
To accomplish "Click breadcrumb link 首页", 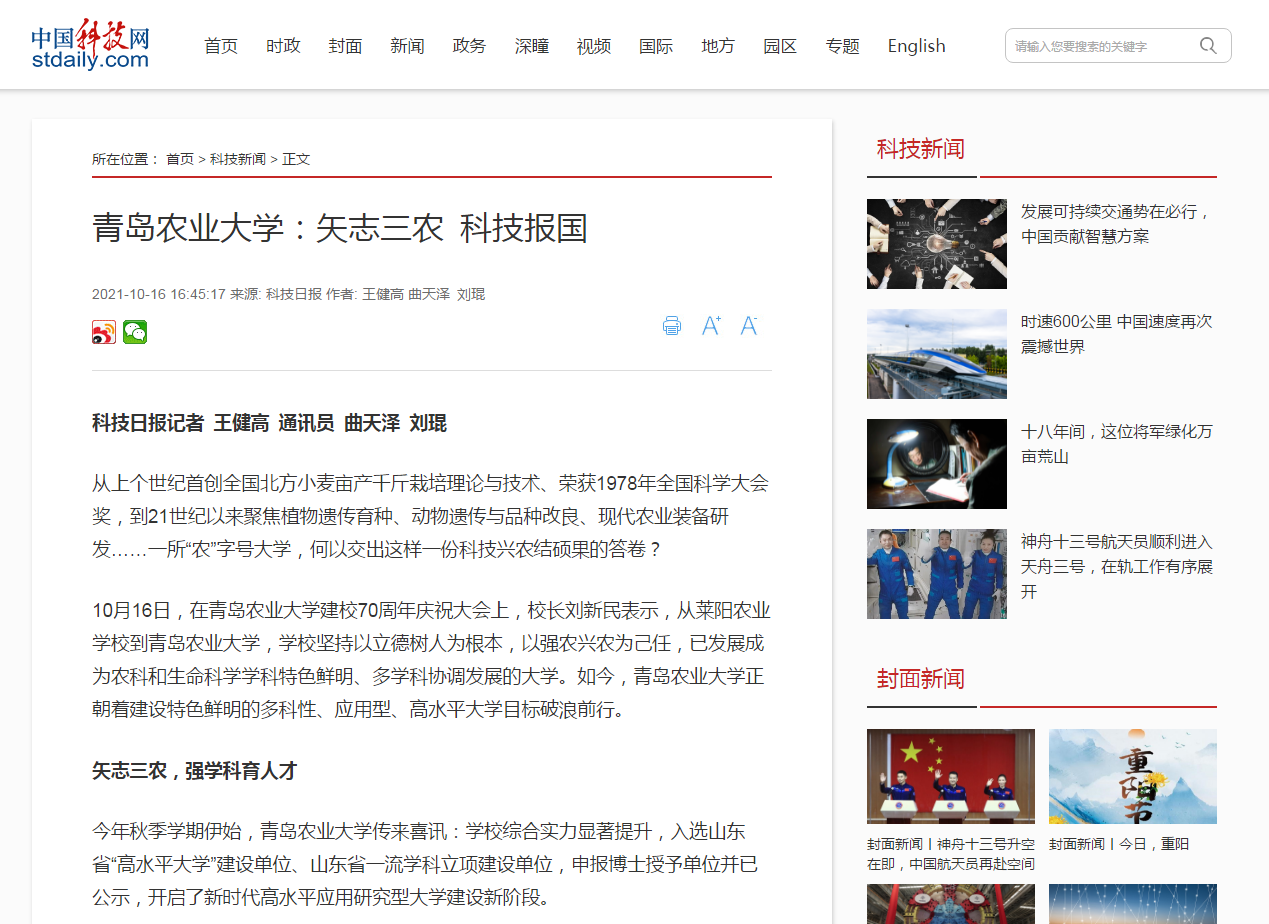I will coord(180,159).
